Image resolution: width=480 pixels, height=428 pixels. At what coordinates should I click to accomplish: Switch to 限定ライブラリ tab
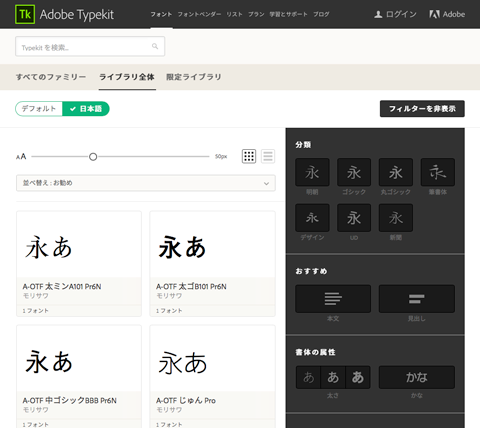pos(194,77)
